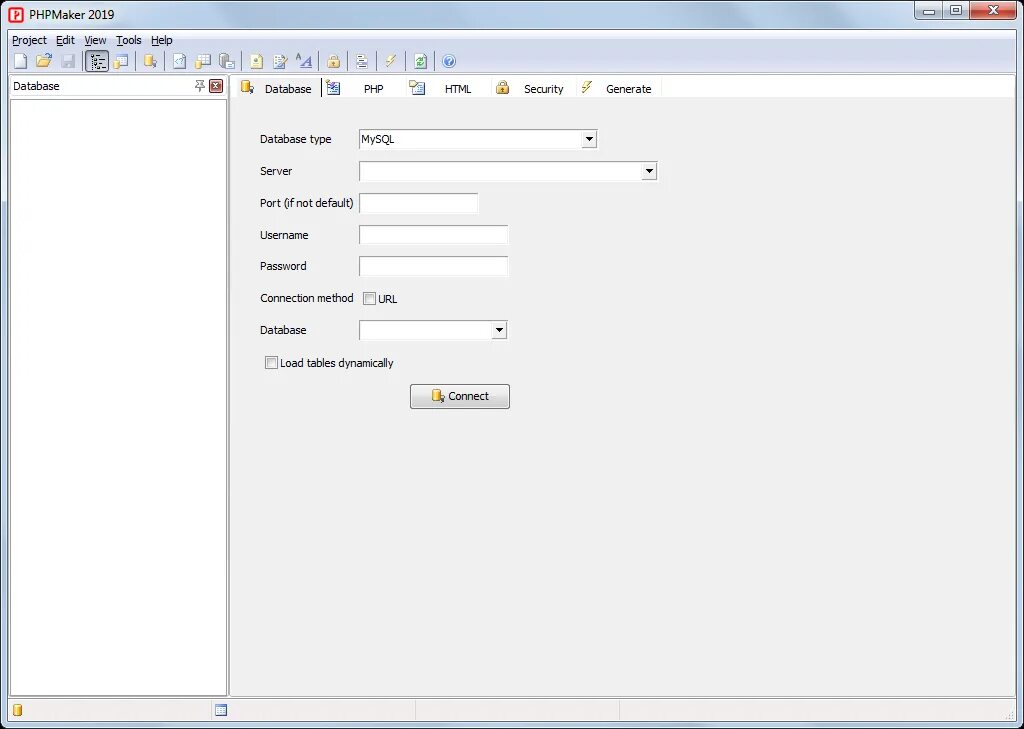Click into the Username field
The height and width of the screenshot is (729, 1024).
pyautogui.click(x=434, y=235)
